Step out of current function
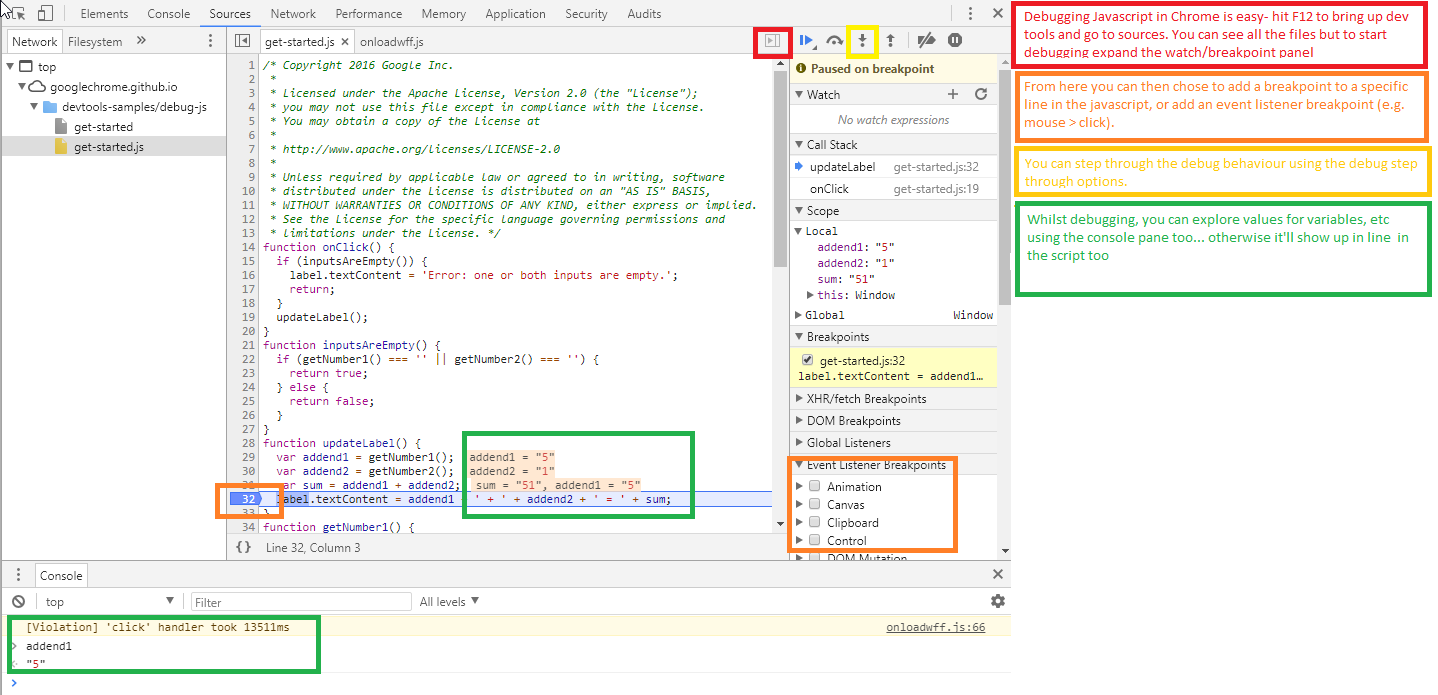The image size is (1438, 695). (x=890, y=41)
